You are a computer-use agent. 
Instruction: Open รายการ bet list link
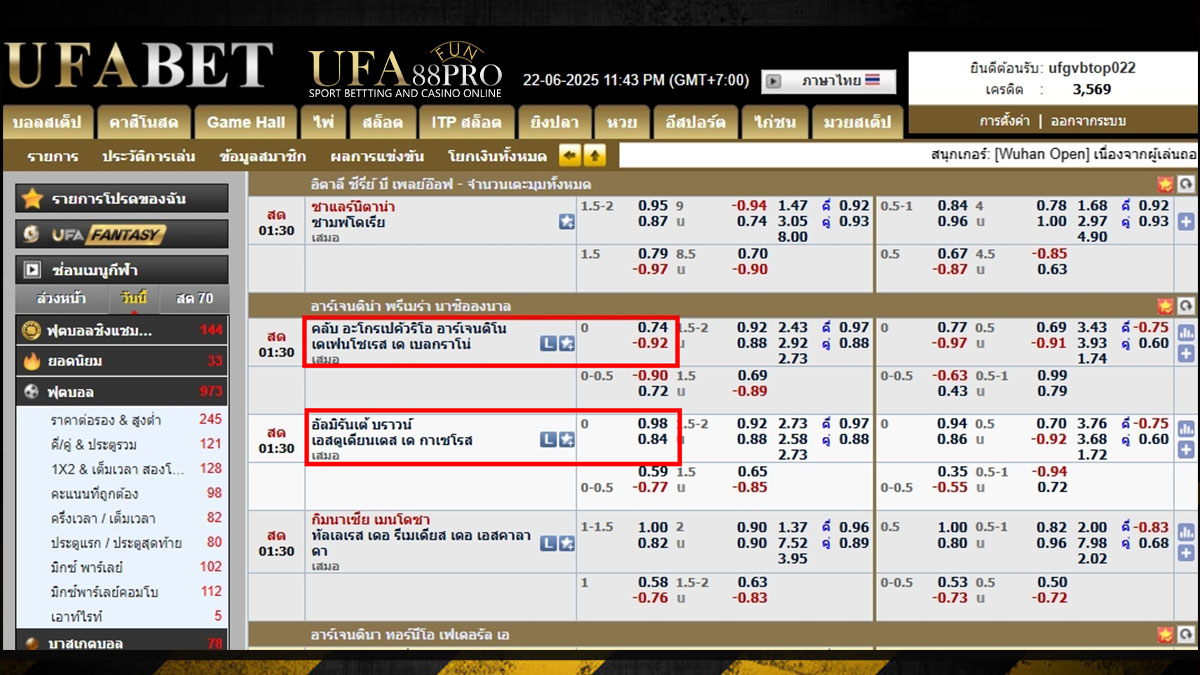[x=53, y=156]
